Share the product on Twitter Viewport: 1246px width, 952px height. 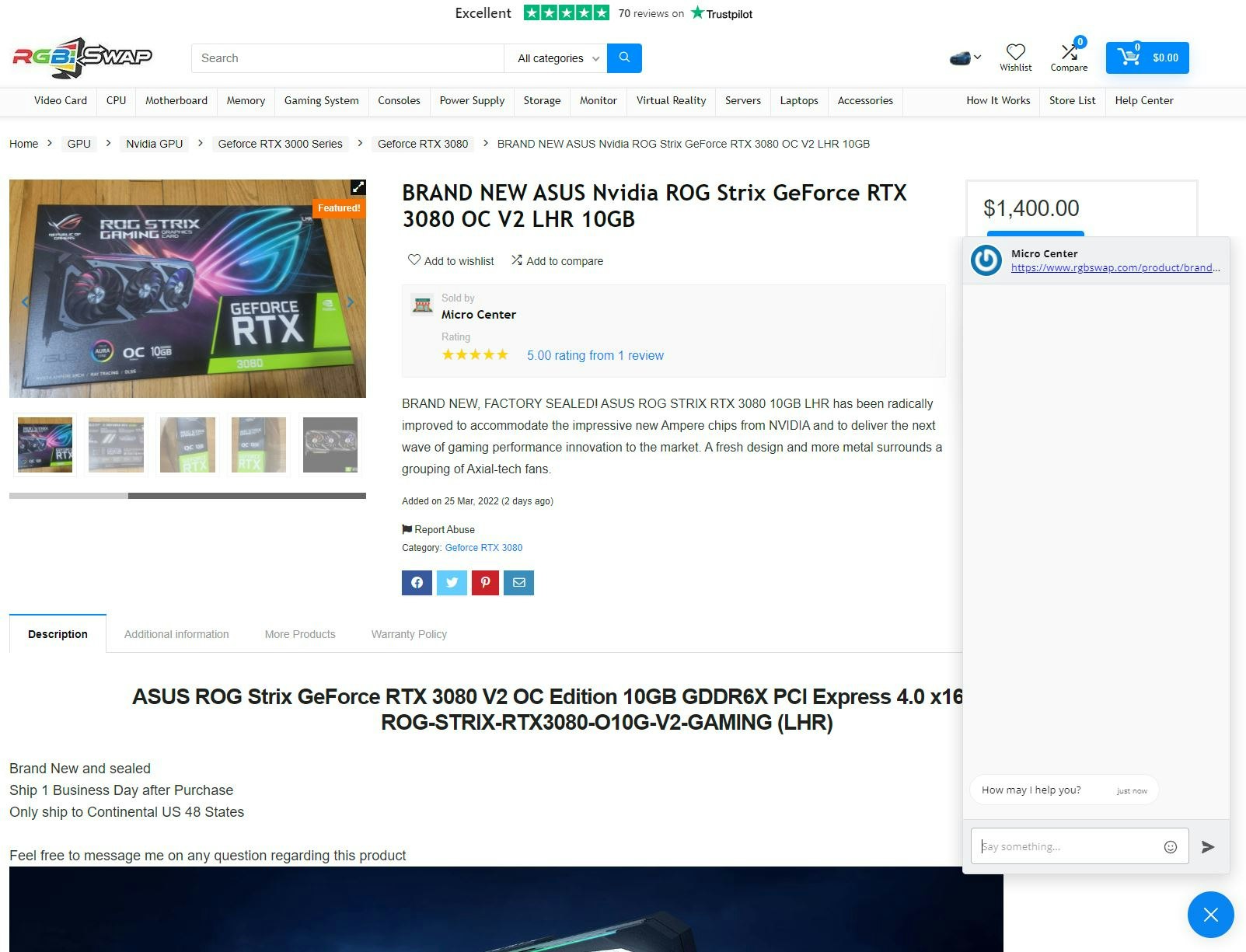pos(452,583)
